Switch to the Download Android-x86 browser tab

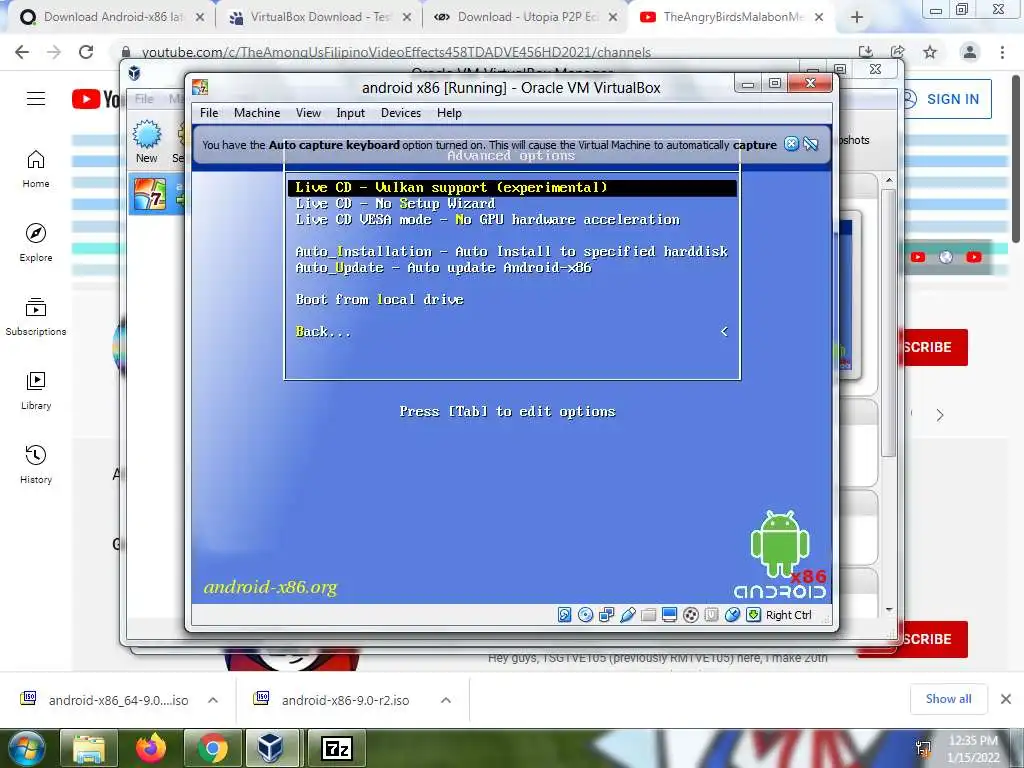111,17
